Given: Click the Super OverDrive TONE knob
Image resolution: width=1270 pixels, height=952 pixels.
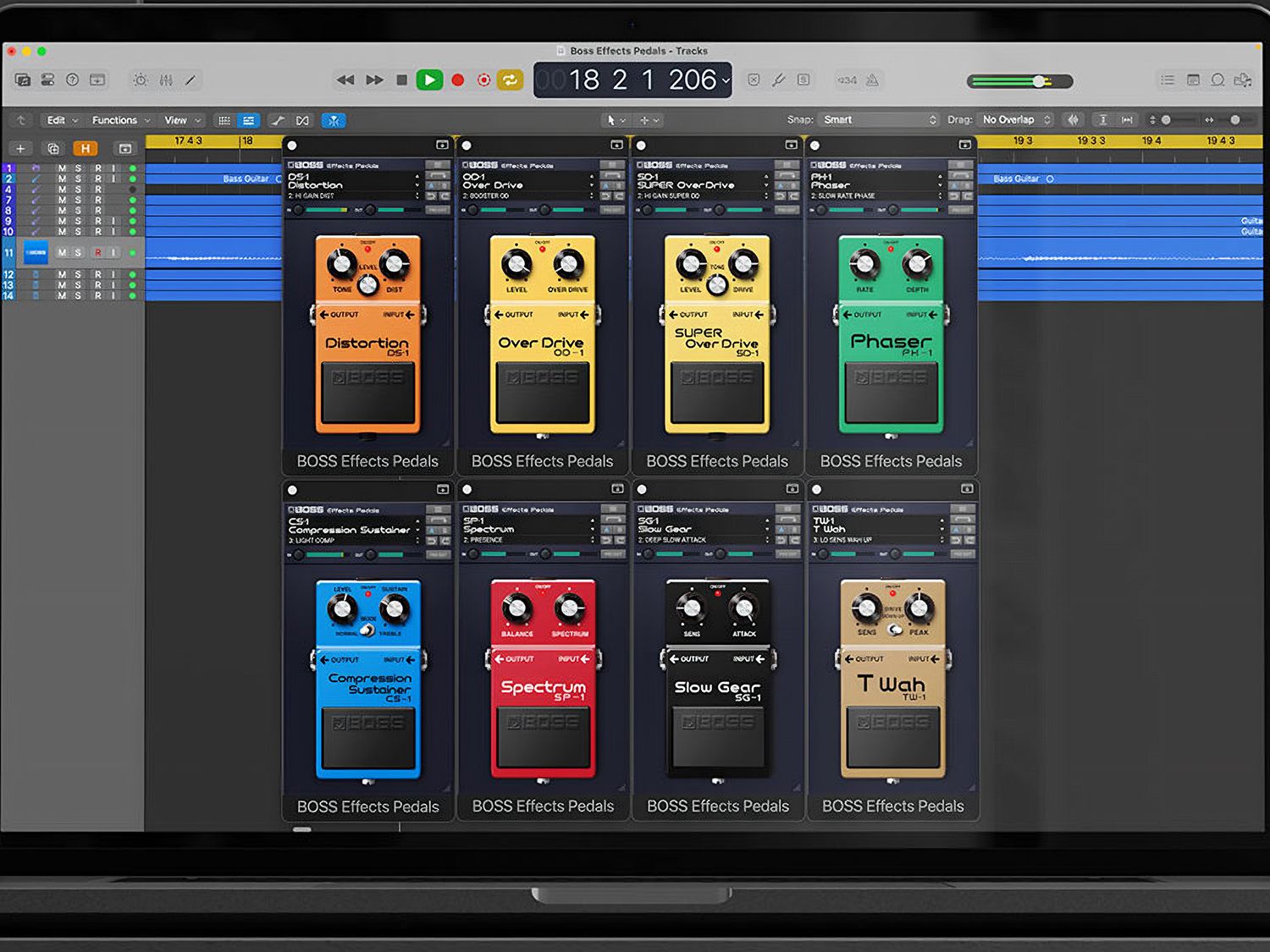Looking at the screenshot, I should click(x=717, y=284).
